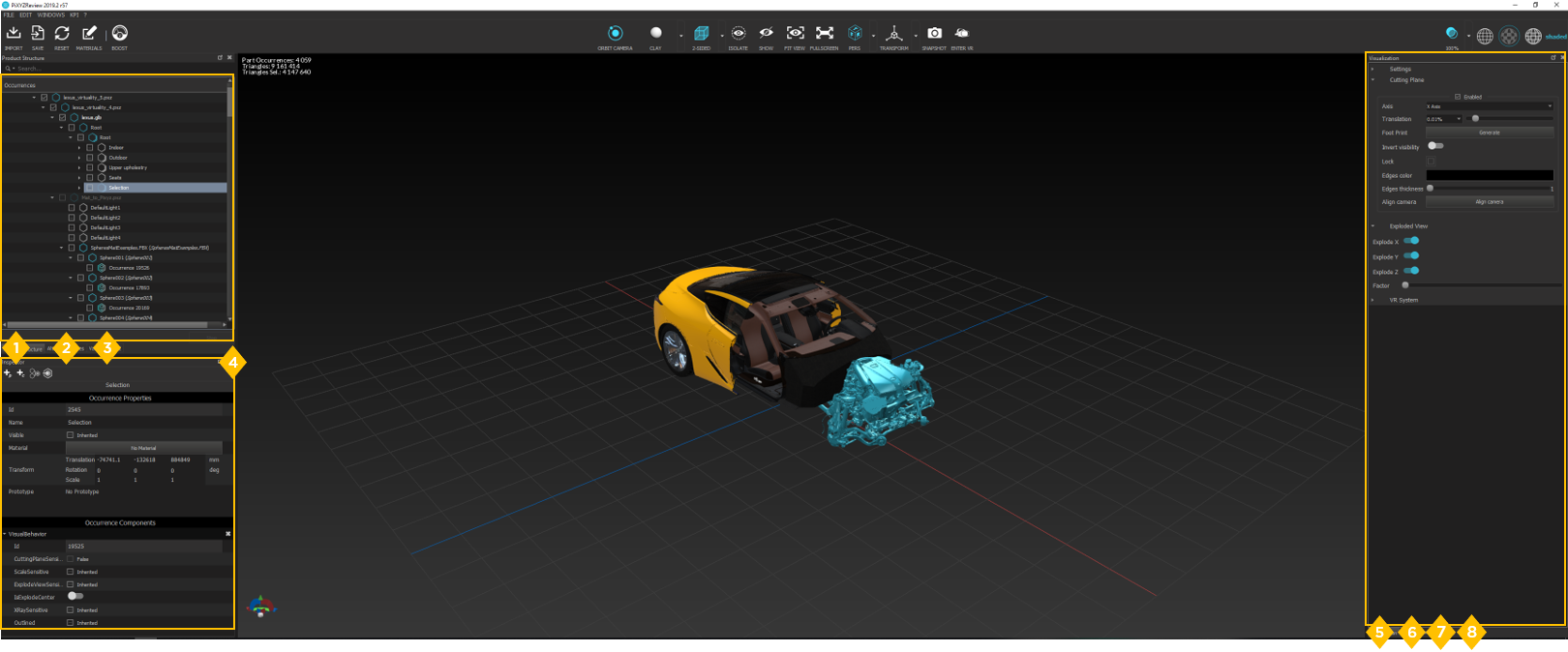Click the Isolate eye icon
1568x652 pixels.
(739, 33)
